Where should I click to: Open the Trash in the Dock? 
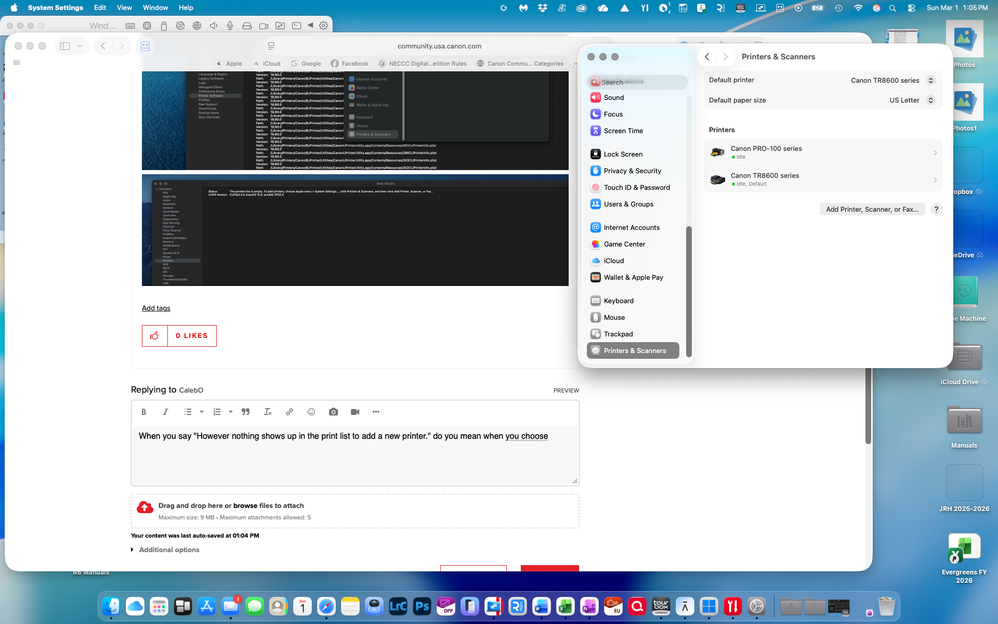(887, 606)
